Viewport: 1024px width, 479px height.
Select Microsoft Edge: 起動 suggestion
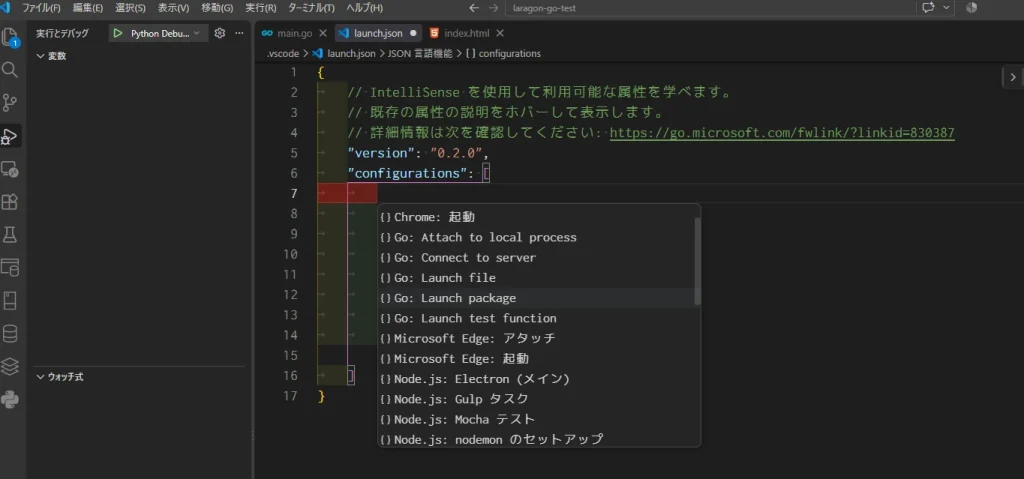point(536,359)
